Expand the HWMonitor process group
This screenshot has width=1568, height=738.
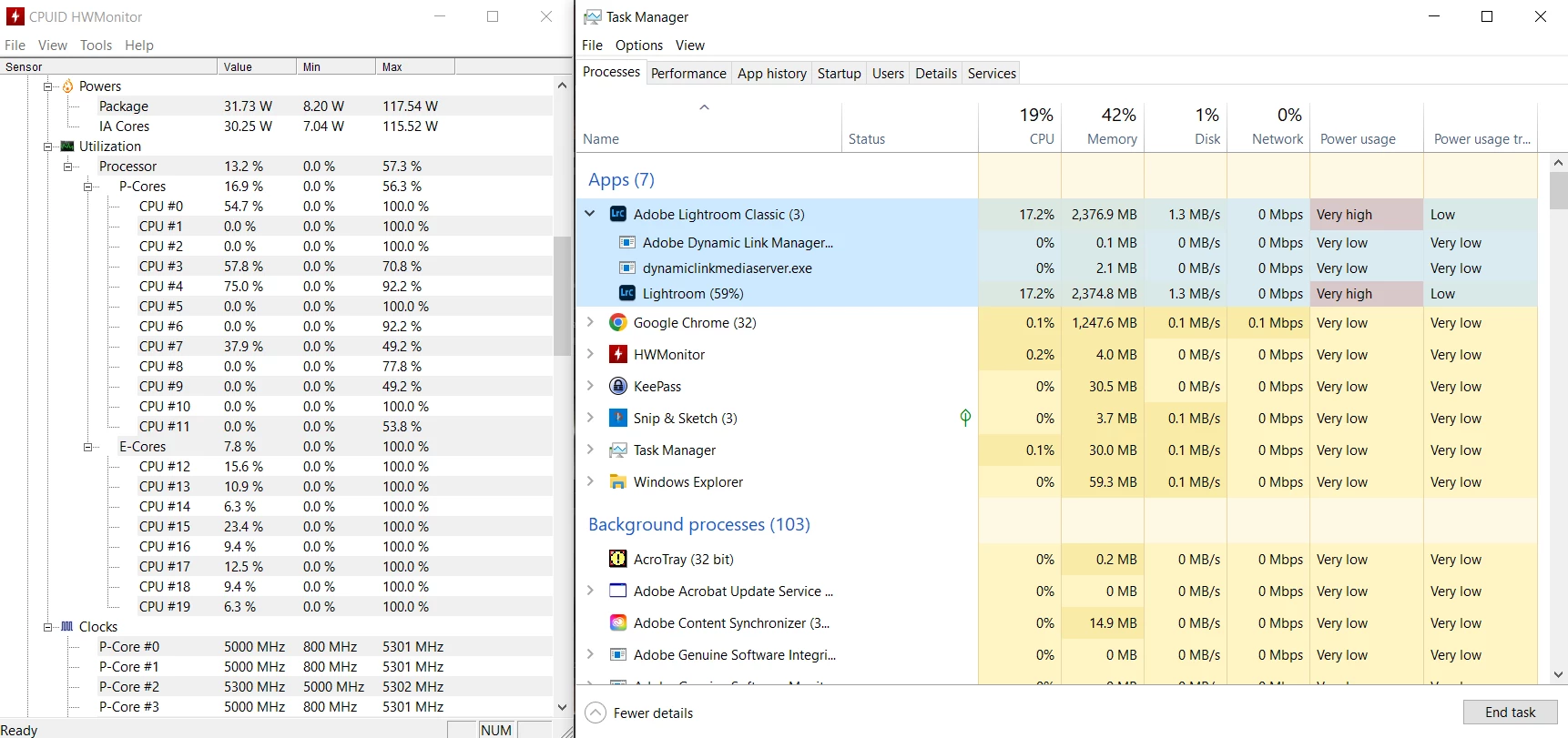click(589, 354)
